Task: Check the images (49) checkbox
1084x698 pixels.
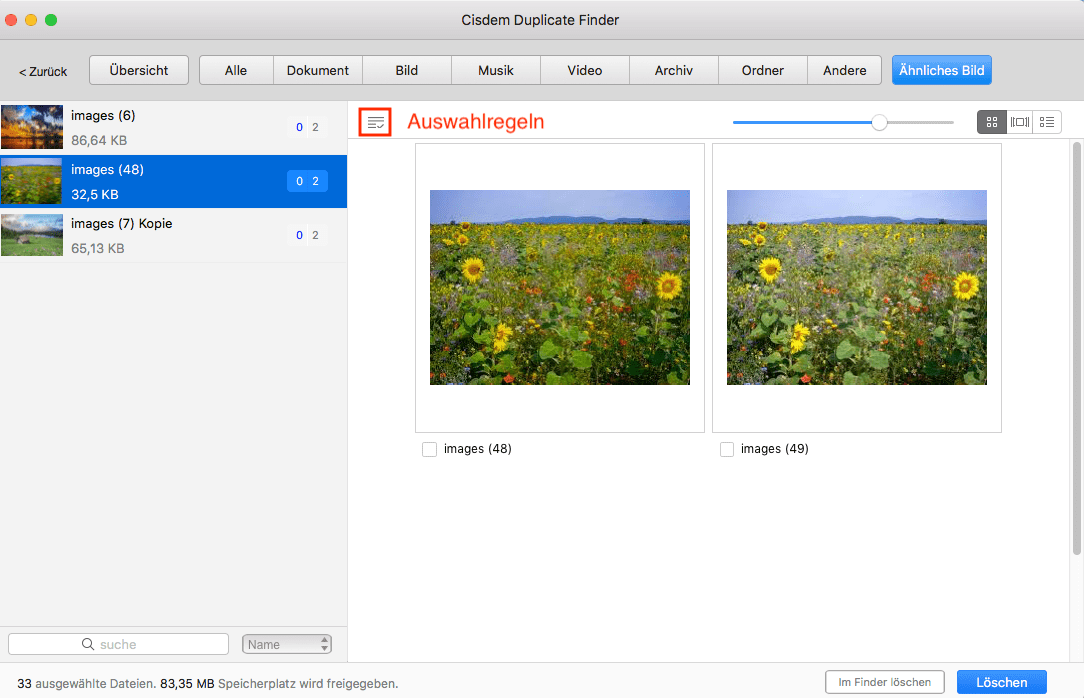Action: (726, 449)
